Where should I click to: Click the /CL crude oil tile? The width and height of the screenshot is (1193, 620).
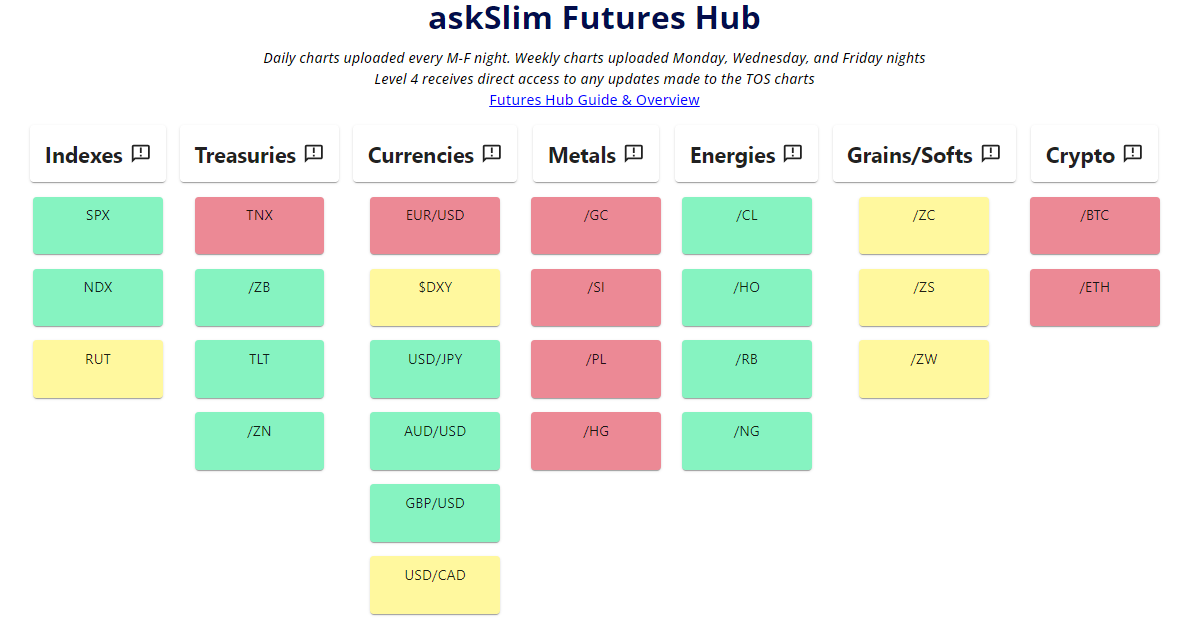tap(746, 225)
